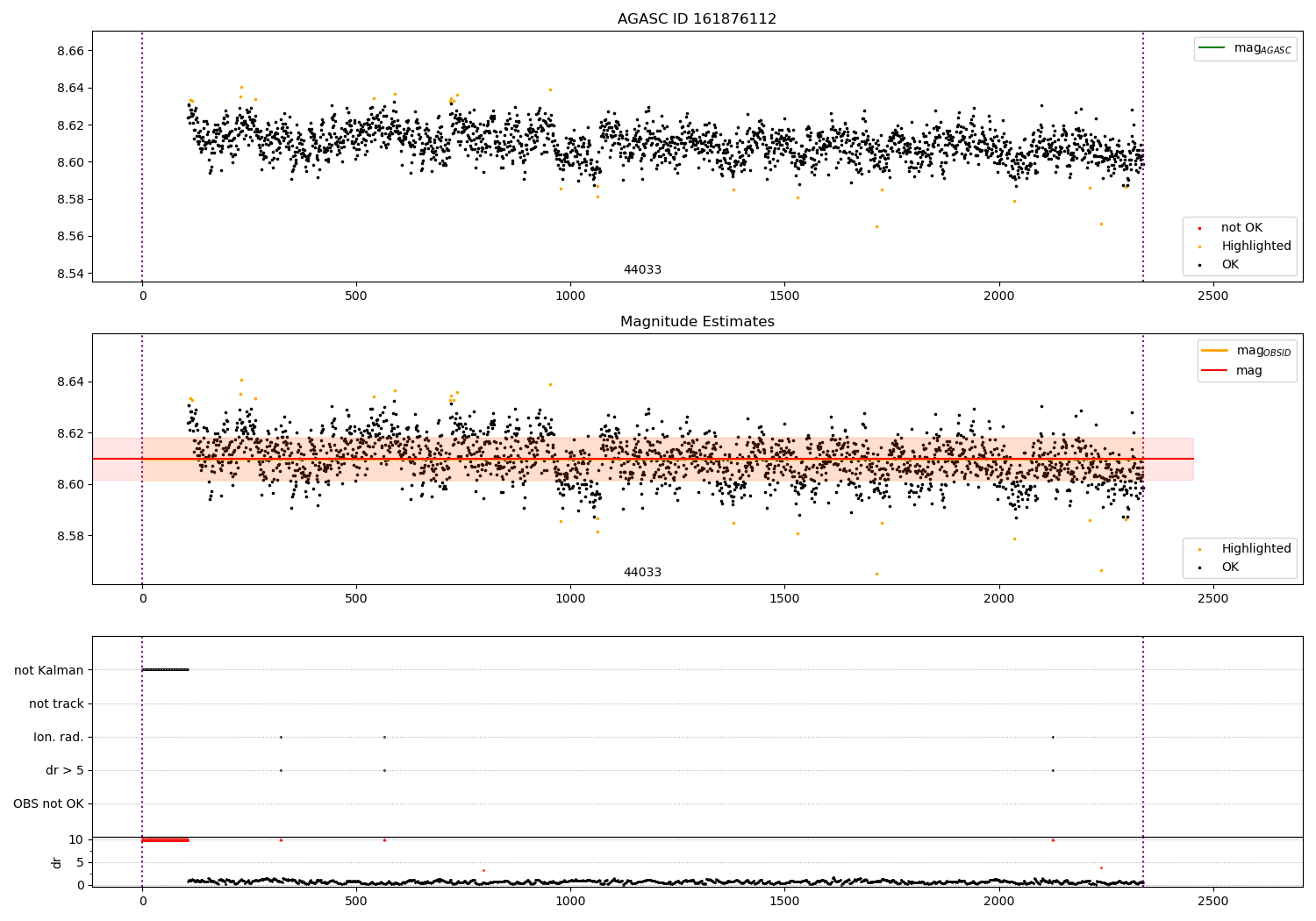
Task: Click the 8.58 tick label in the middle plot
Action: [x=70, y=536]
